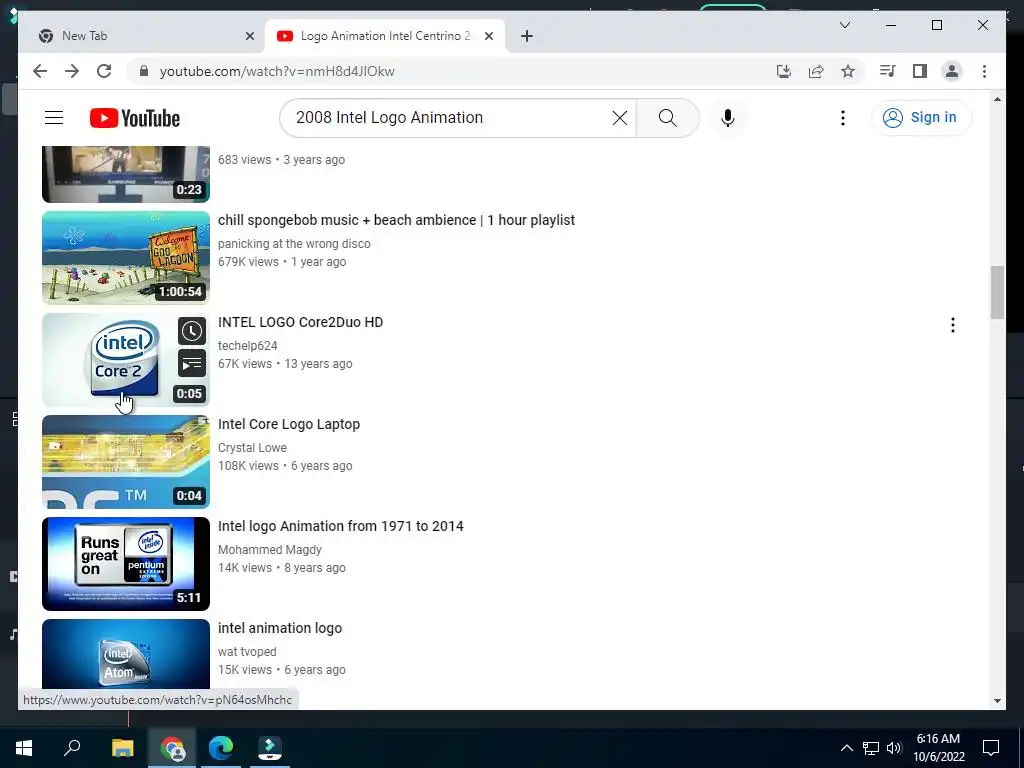
Task: Share this page icon in address bar
Action: point(816,71)
